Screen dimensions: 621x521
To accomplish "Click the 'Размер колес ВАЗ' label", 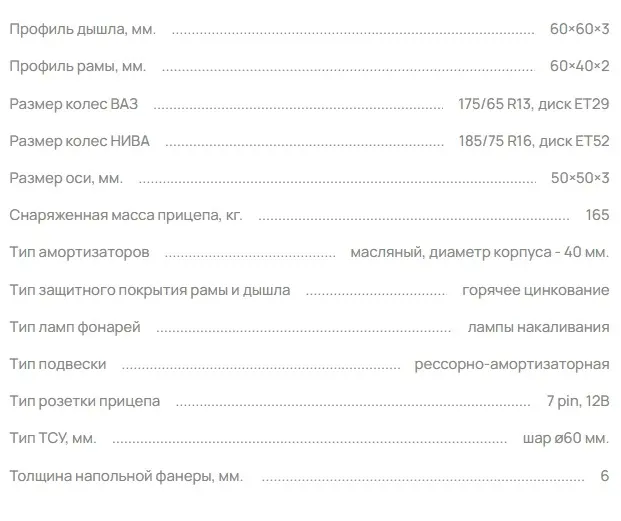I will pos(75,104).
